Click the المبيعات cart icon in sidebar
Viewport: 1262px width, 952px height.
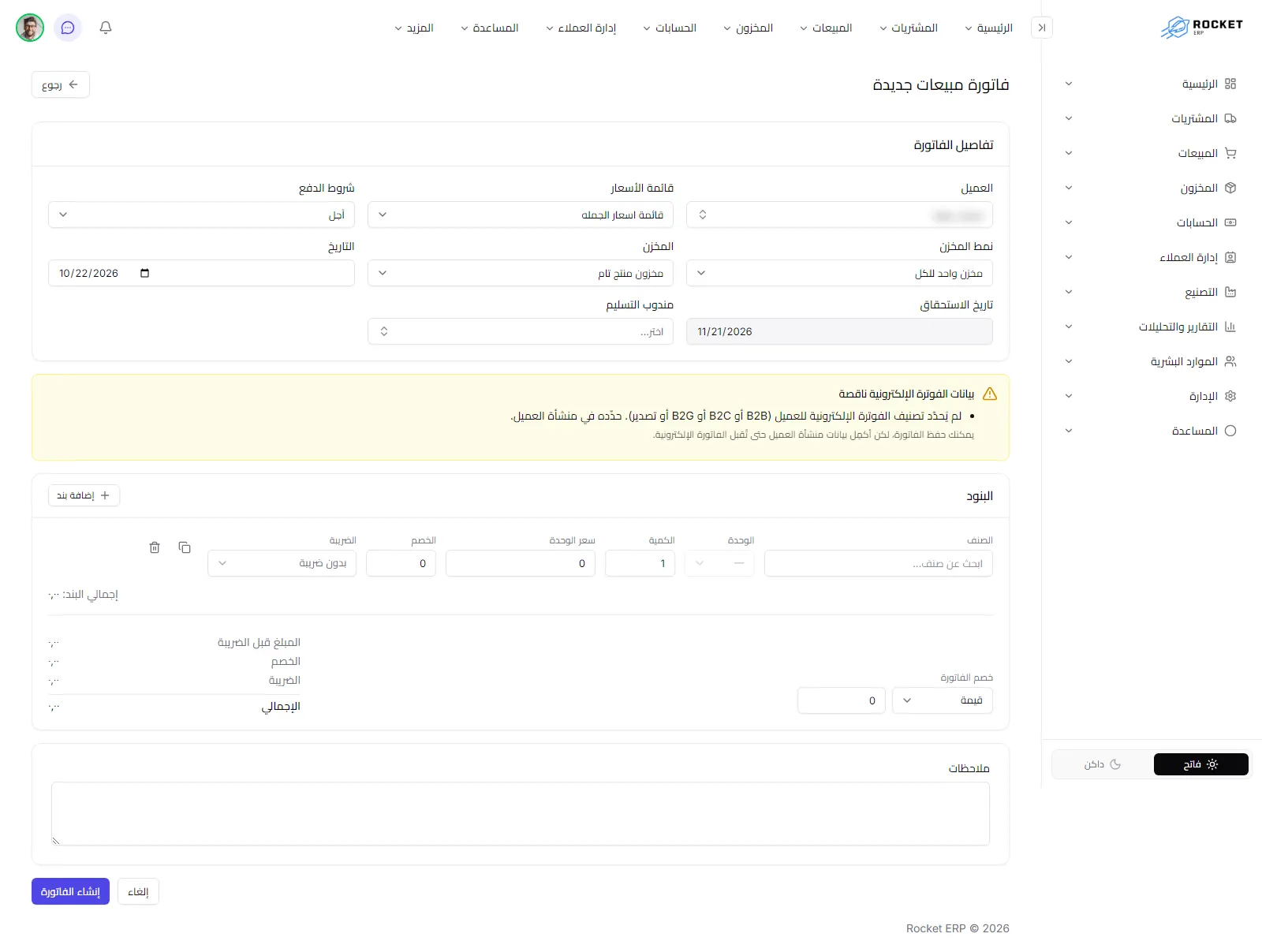[x=1230, y=153]
